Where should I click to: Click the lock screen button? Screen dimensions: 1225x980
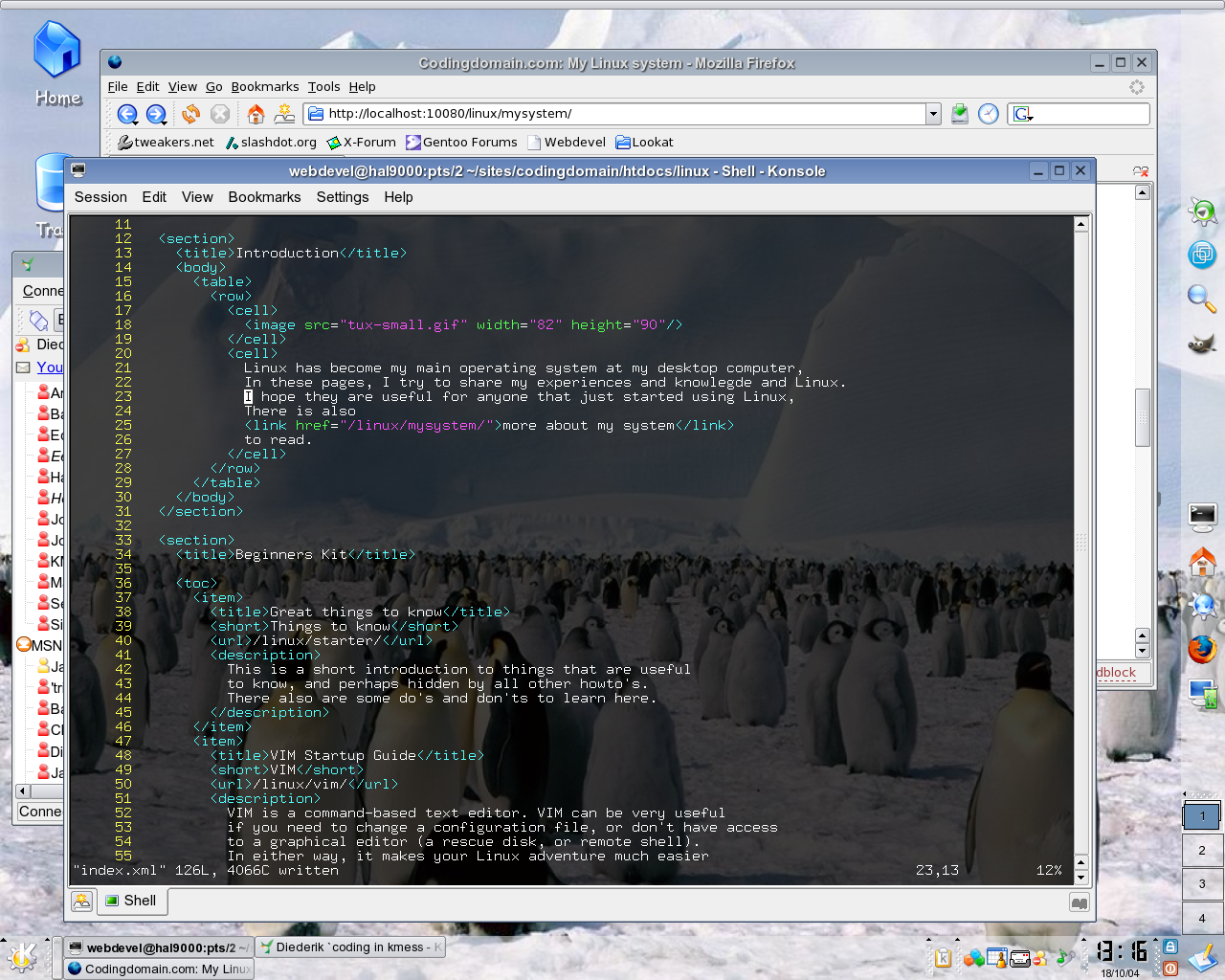click(x=1170, y=947)
